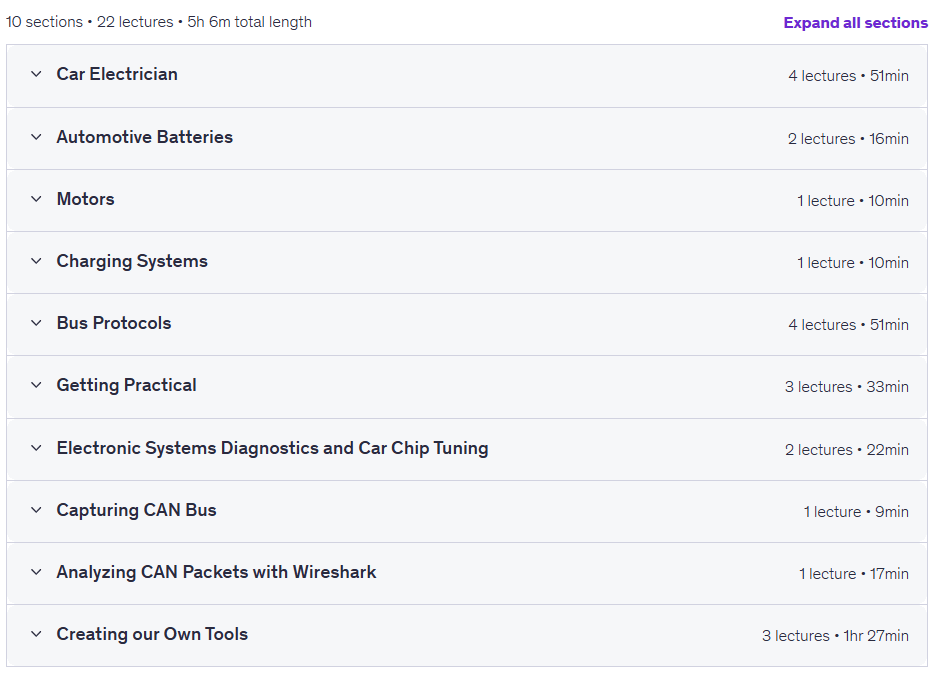Screen dimensions: 934x674
Task: Click the 3 lectures 1hr 27min label
Action: tap(835, 636)
